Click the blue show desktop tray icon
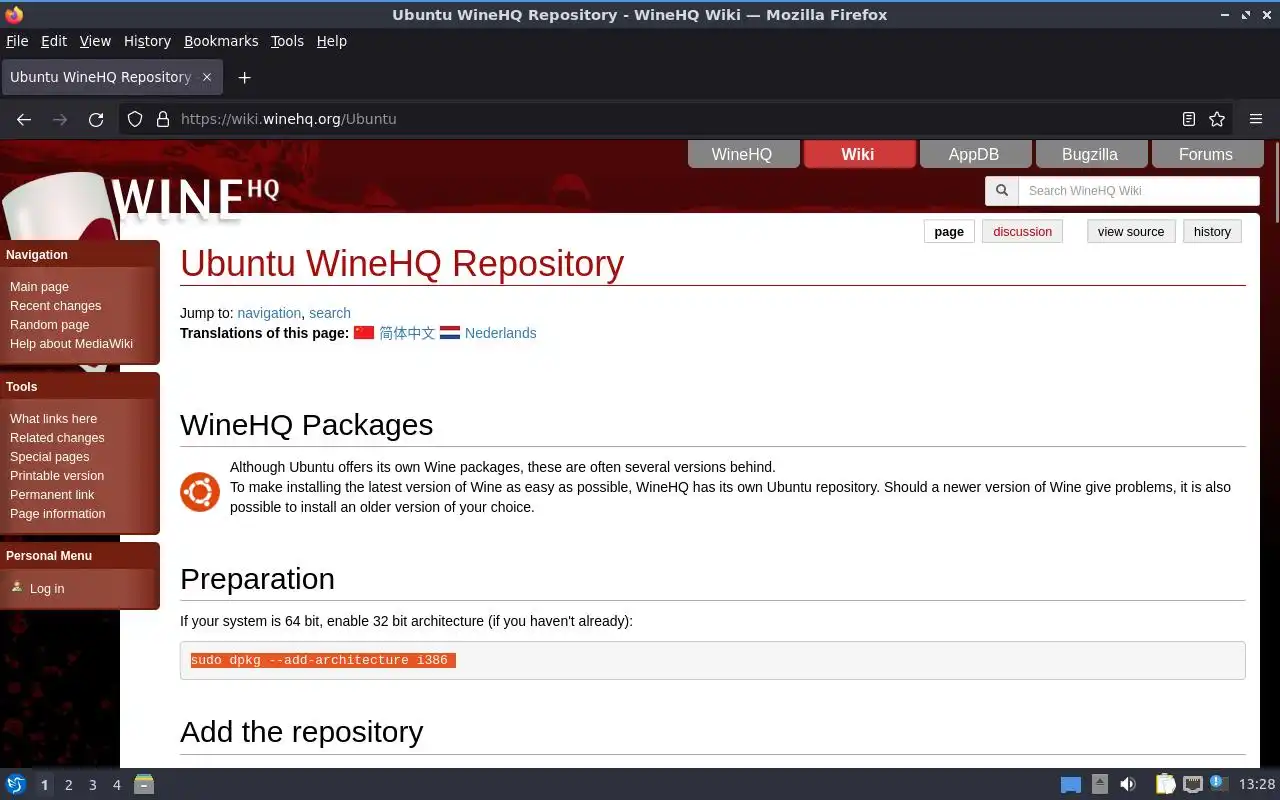Screen dimensions: 1280x800 click(1071, 785)
